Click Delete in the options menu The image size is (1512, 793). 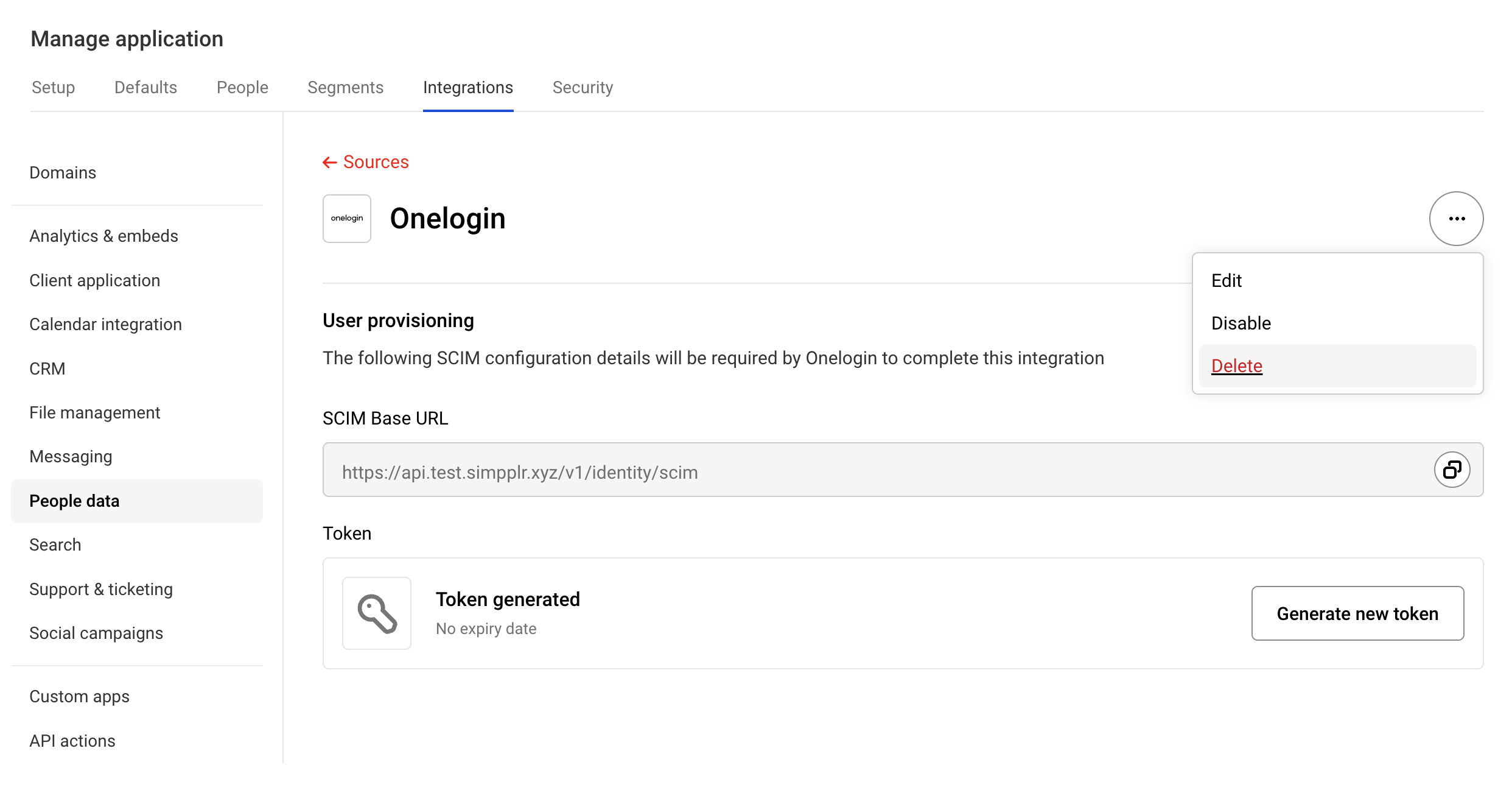(1237, 366)
